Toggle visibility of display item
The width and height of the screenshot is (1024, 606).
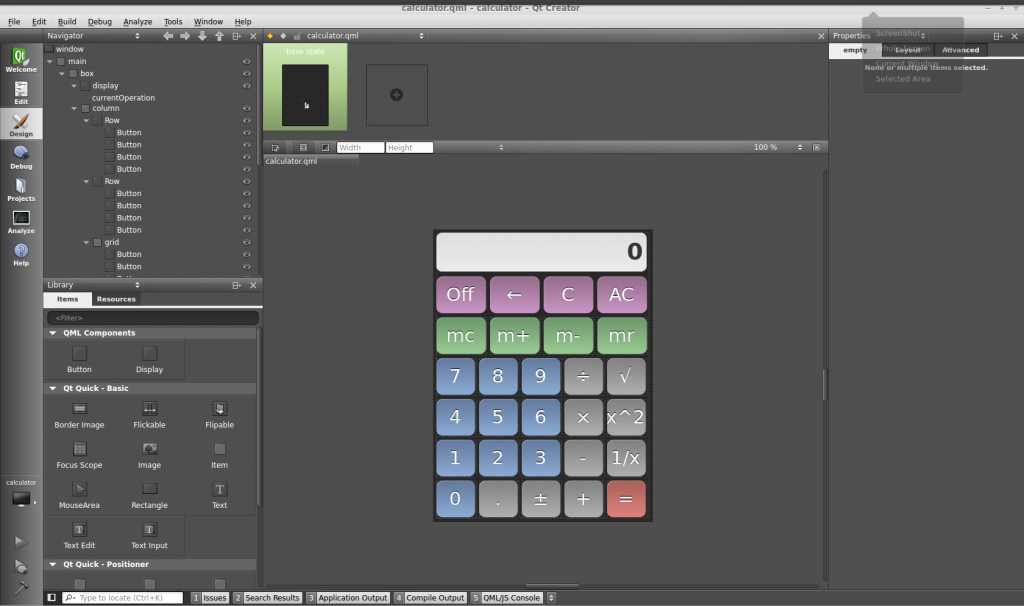(246, 86)
